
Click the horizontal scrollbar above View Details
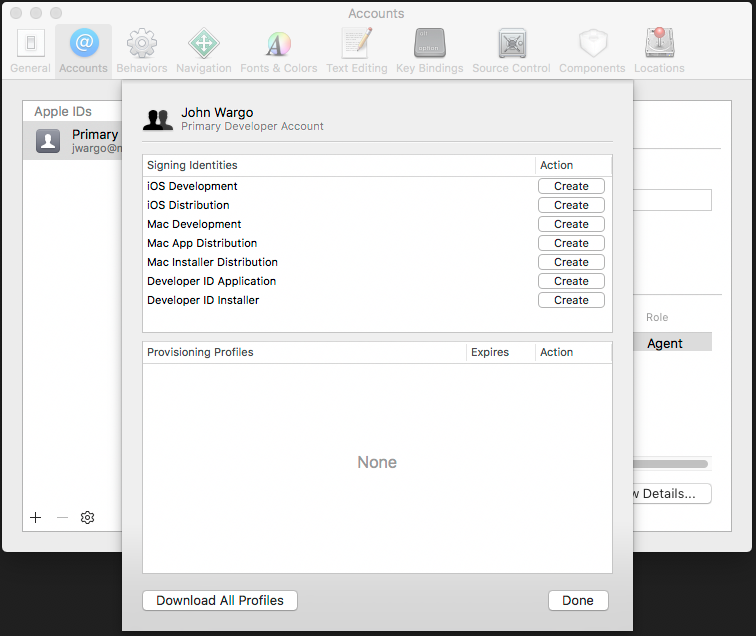(x=671, y=464)
